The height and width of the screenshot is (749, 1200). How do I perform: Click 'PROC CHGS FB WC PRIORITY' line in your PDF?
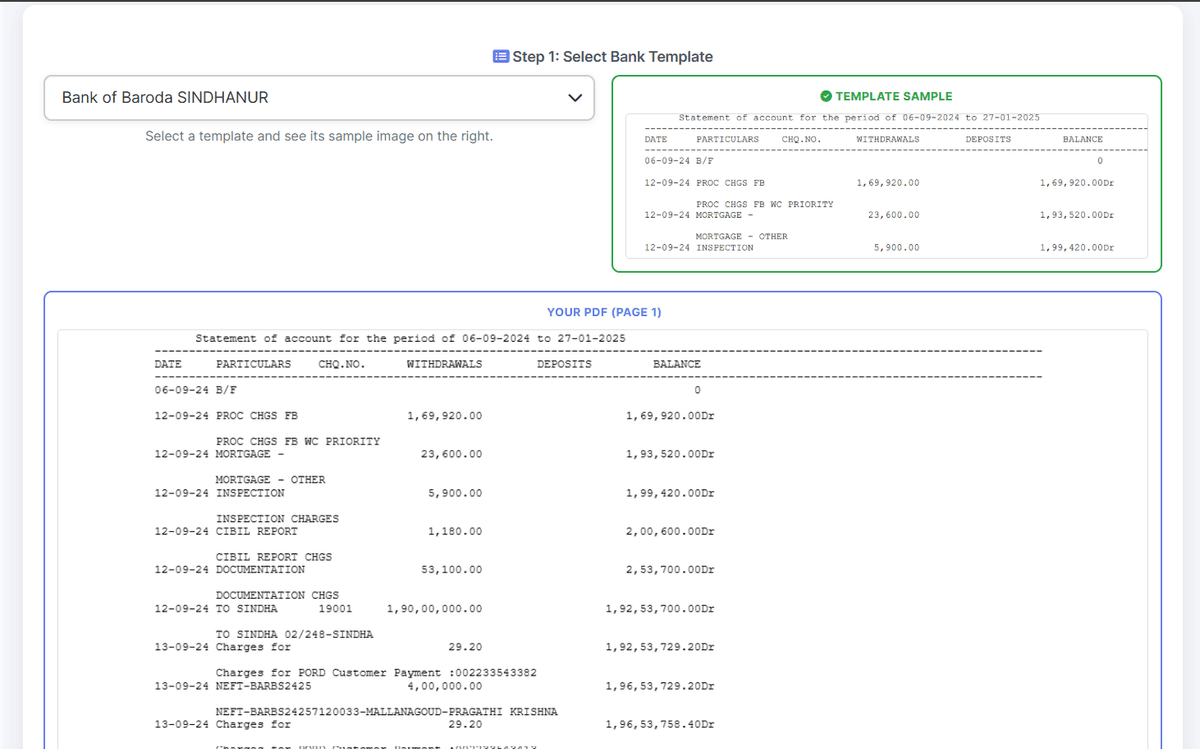pyautogui.click(x=298, y=442)
